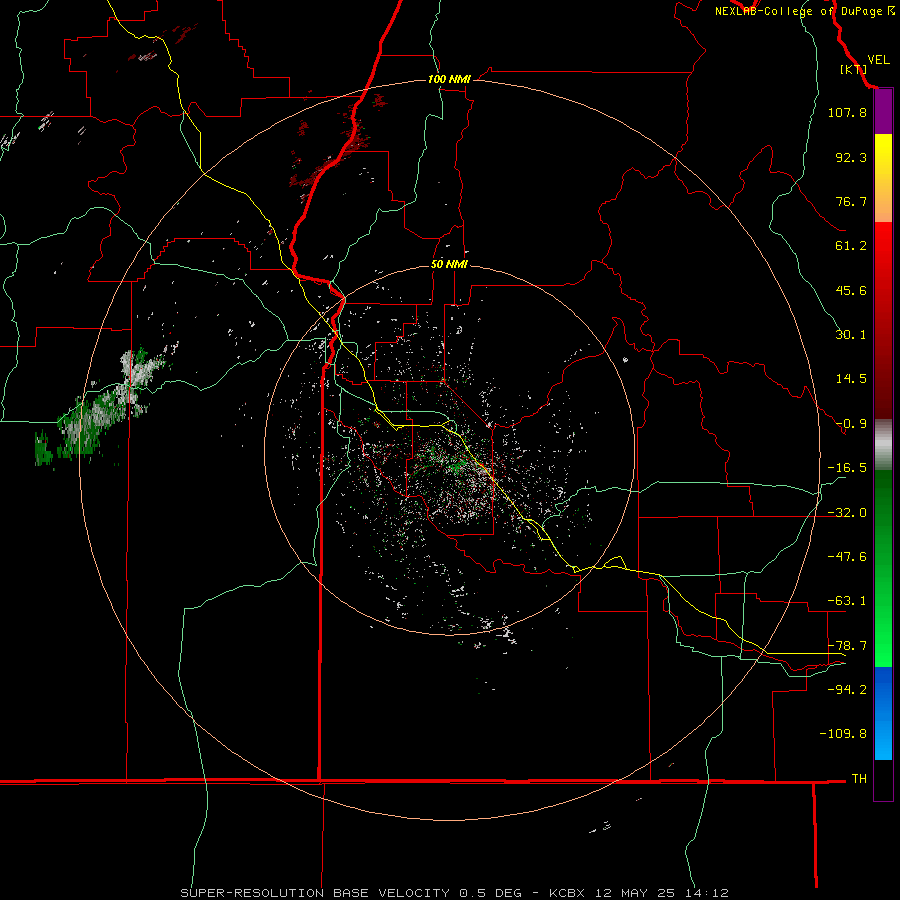900x900 pixels.
Task: Click the -47.6 velocity scale value
Action: [847, 557]
